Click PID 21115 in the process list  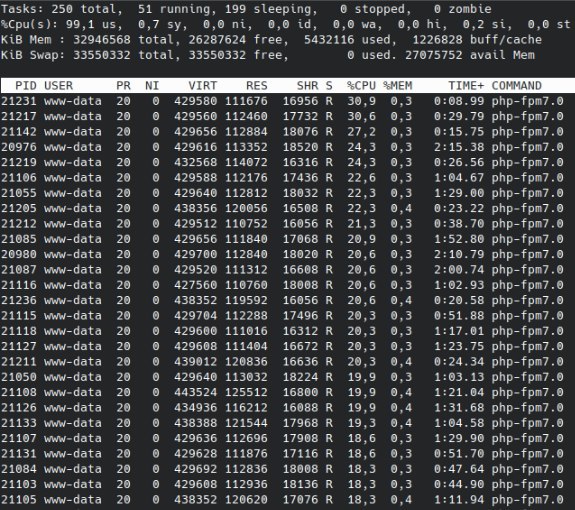click(x=19, y=316)
